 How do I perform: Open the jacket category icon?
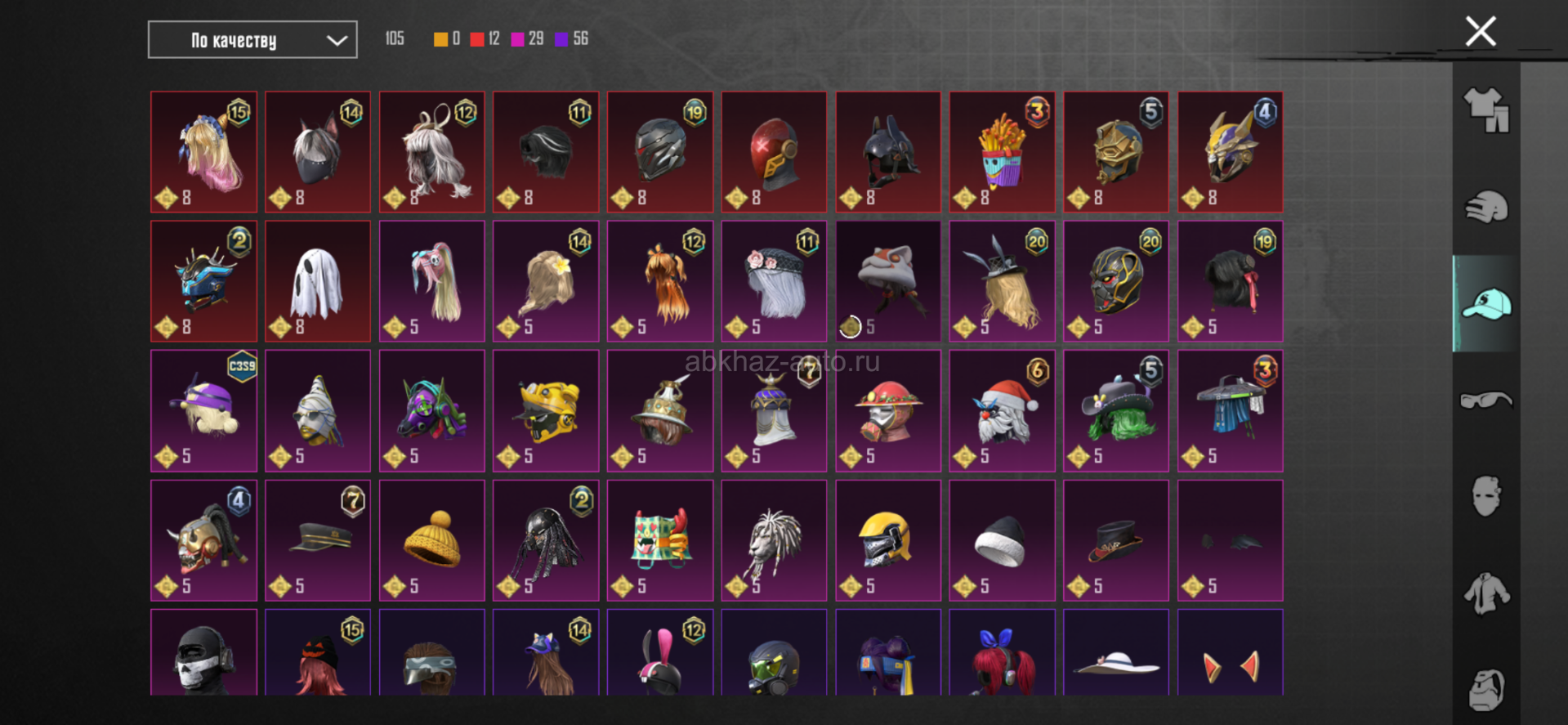click(x=1486, y=593)
